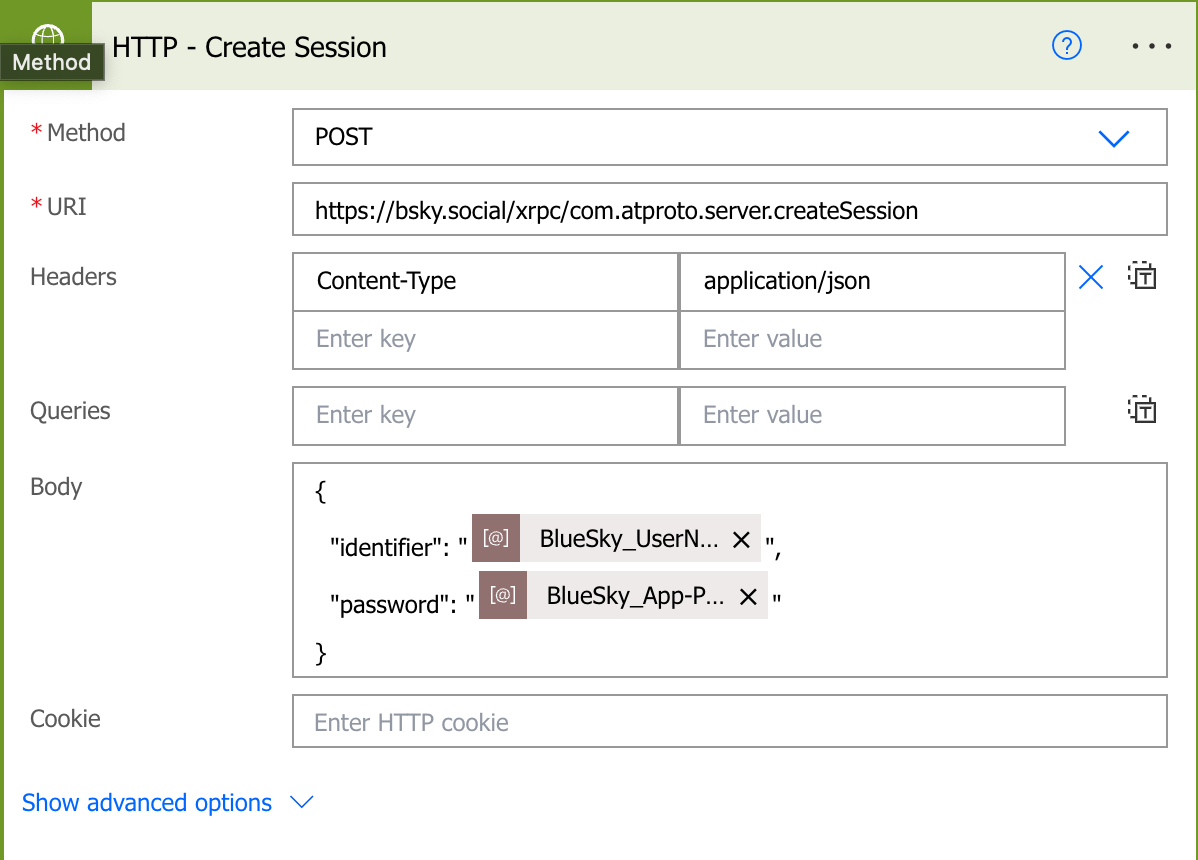Remove the BlueSky_UserN token from body
The image size is (1198, 860).
741,540
